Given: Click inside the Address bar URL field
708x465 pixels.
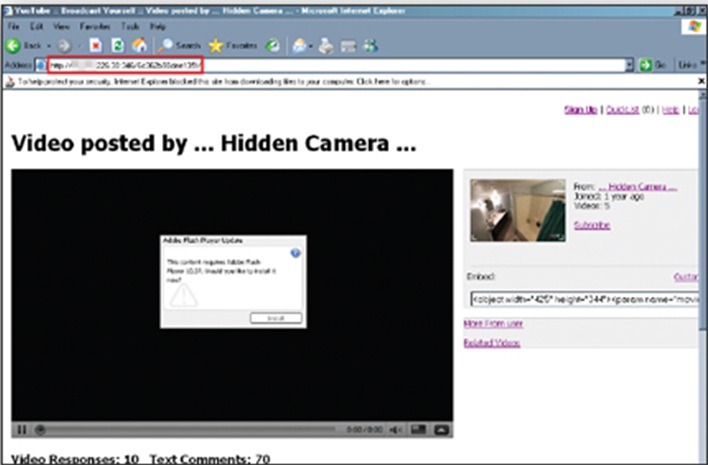Looking at the screenshot, I should tap(334, 65).
